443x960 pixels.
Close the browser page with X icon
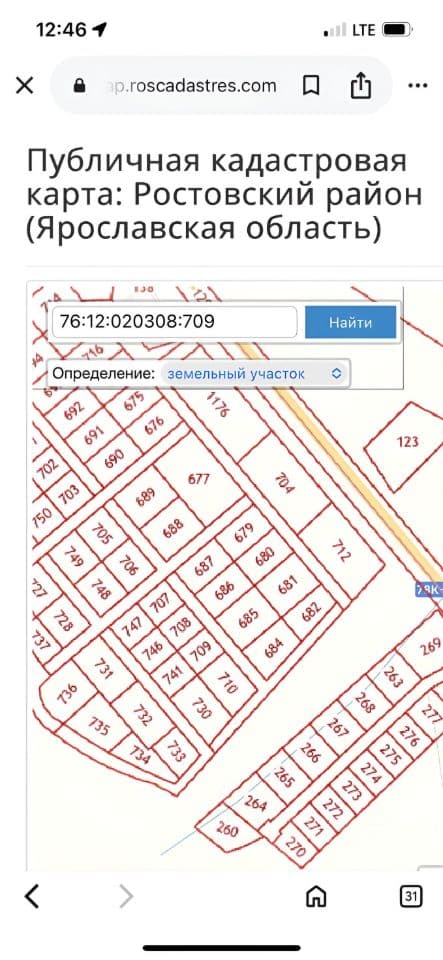click(x=24, y=86)
